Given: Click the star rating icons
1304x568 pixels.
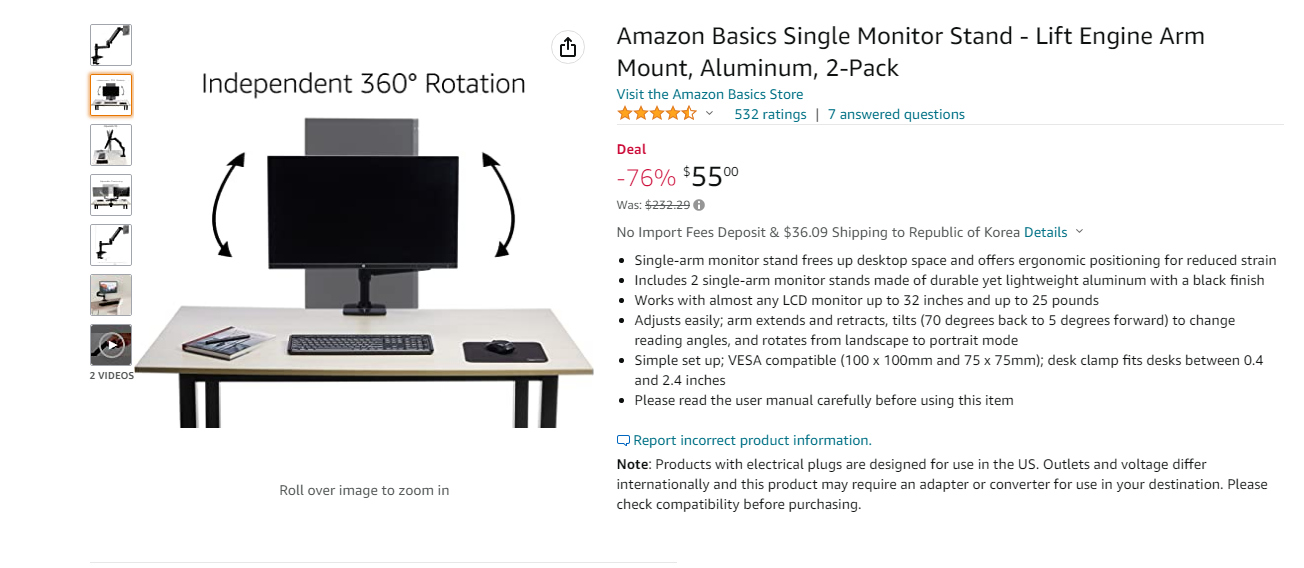Looking at the screenshot, I should (657, 114).
